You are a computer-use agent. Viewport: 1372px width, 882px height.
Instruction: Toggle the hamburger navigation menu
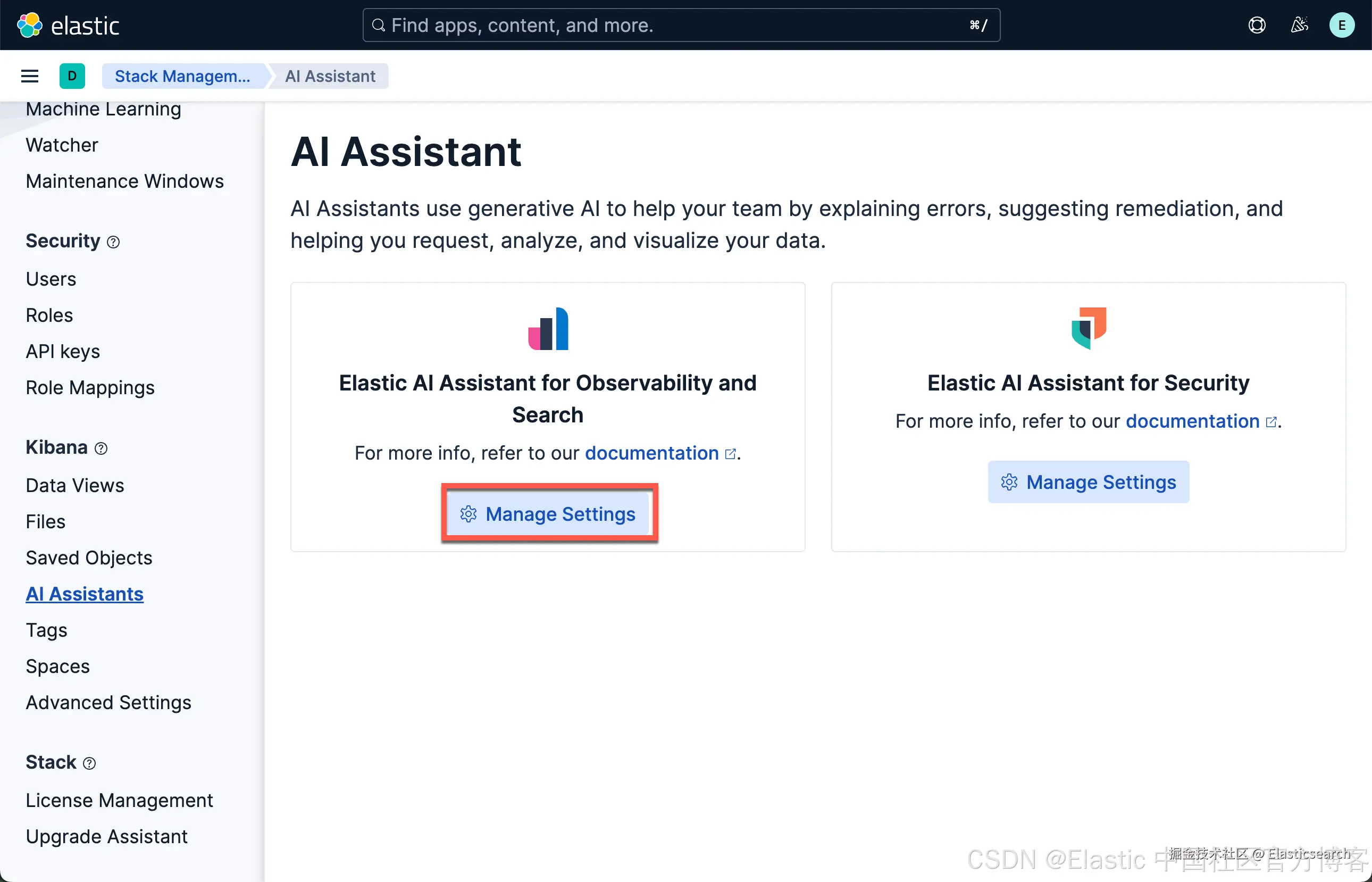point(30,76)
